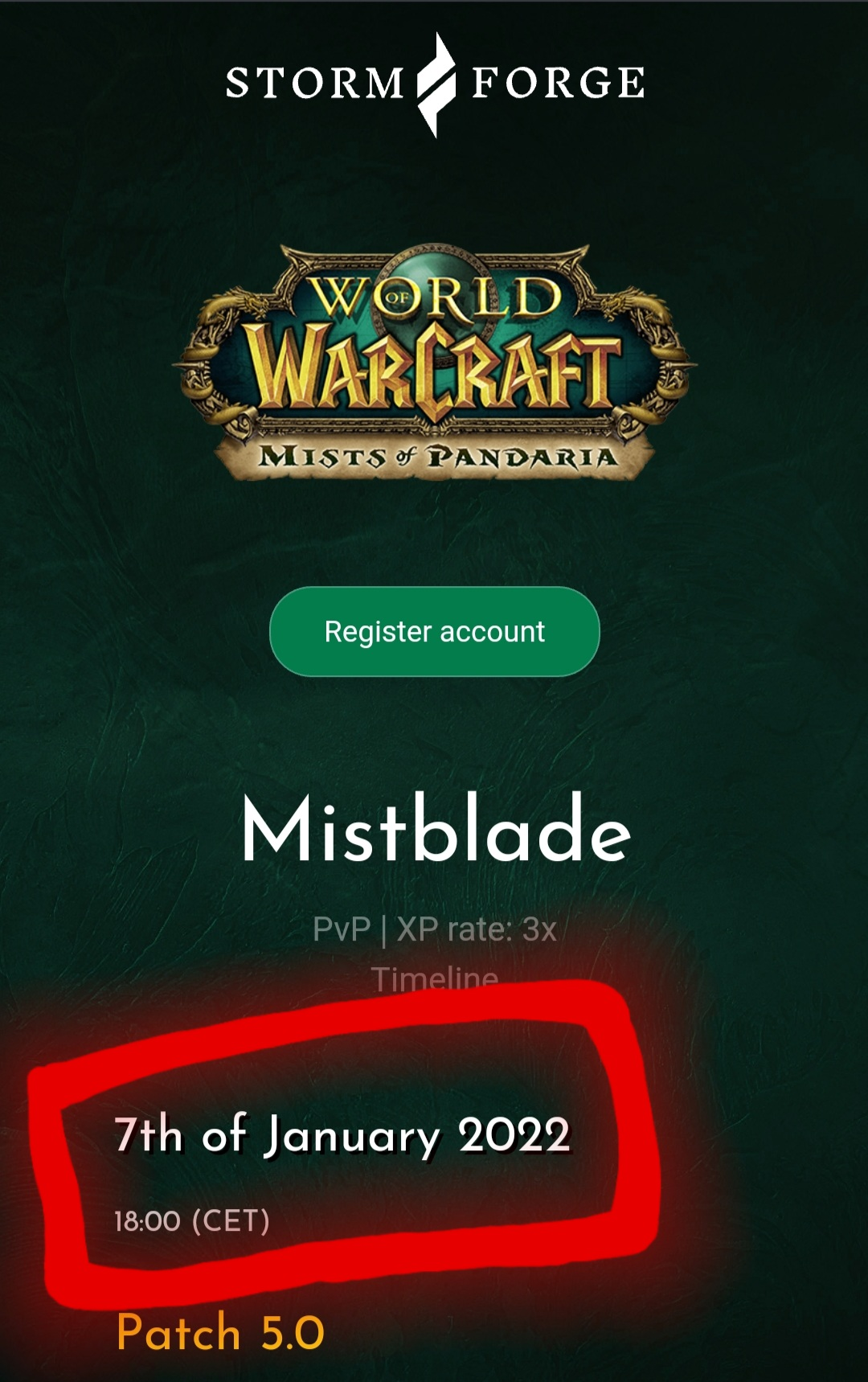Select the 7th of January 2022 date

[342, 1135]
